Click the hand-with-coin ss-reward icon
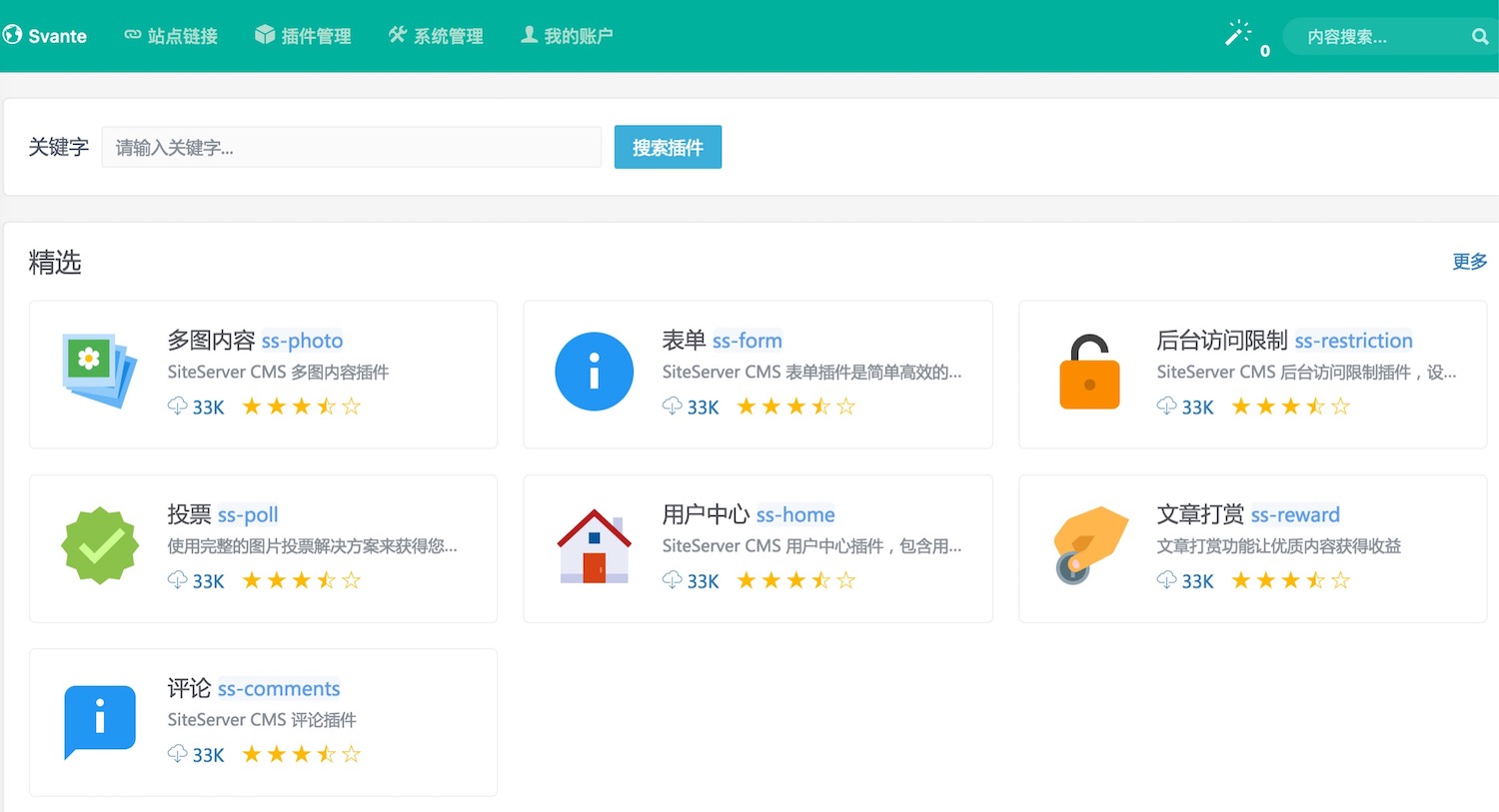 point(1089,544)
